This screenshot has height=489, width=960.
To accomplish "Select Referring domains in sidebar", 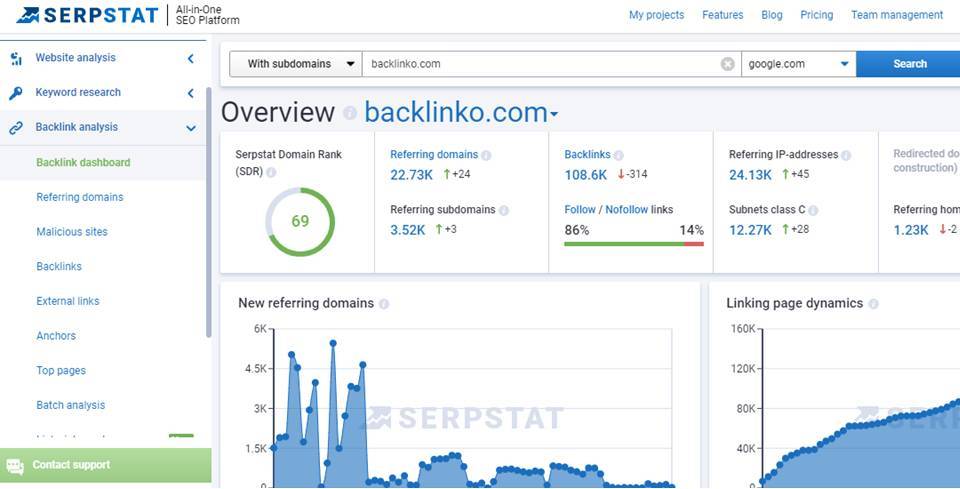I will coord(80,197).
